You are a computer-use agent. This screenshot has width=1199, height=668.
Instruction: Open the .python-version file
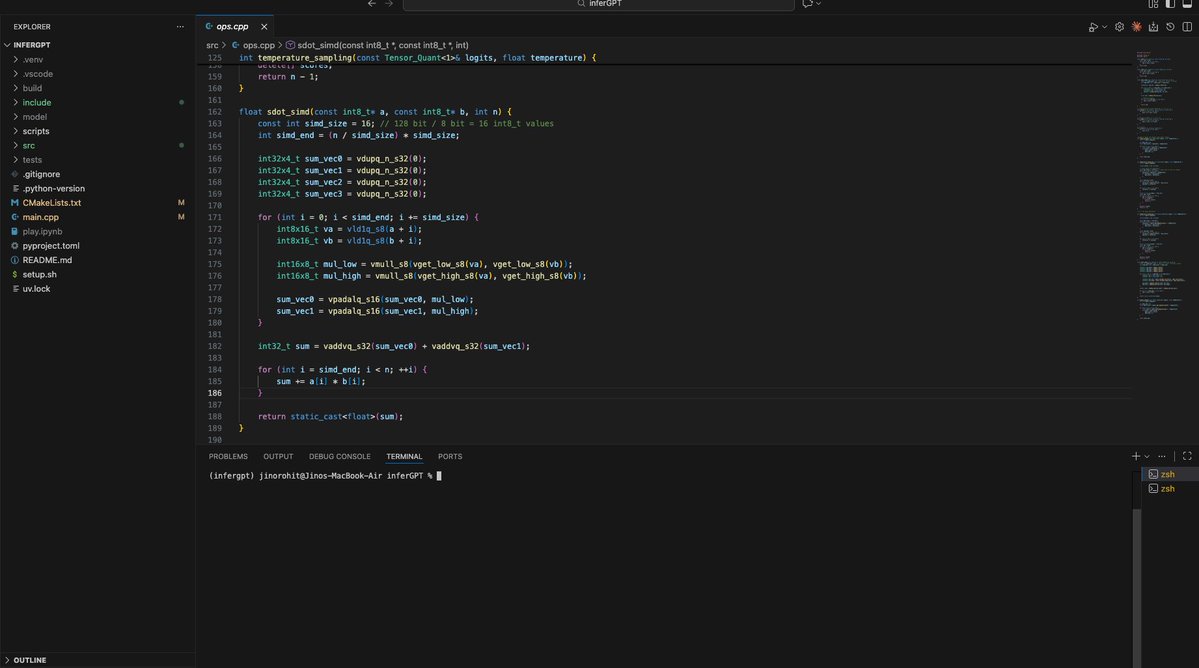click(x=98, y=189)
